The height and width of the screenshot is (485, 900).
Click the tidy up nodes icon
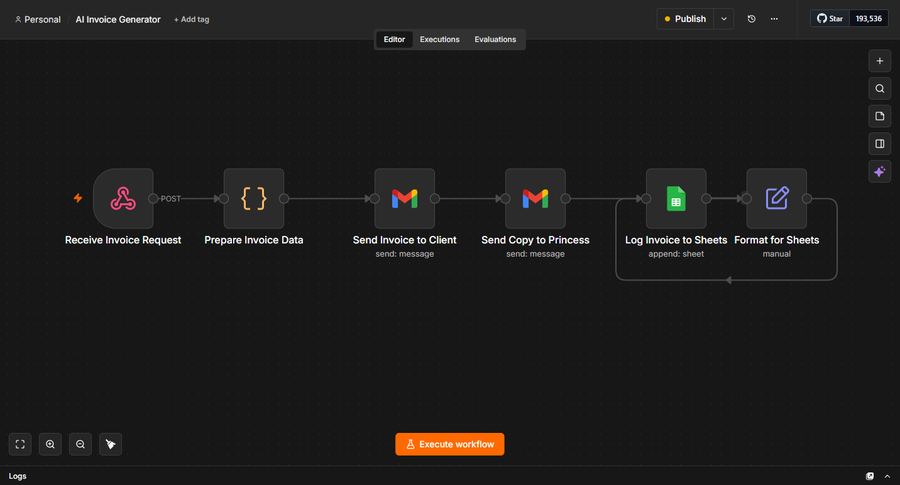pyautogui.click(x=110, y=444)
